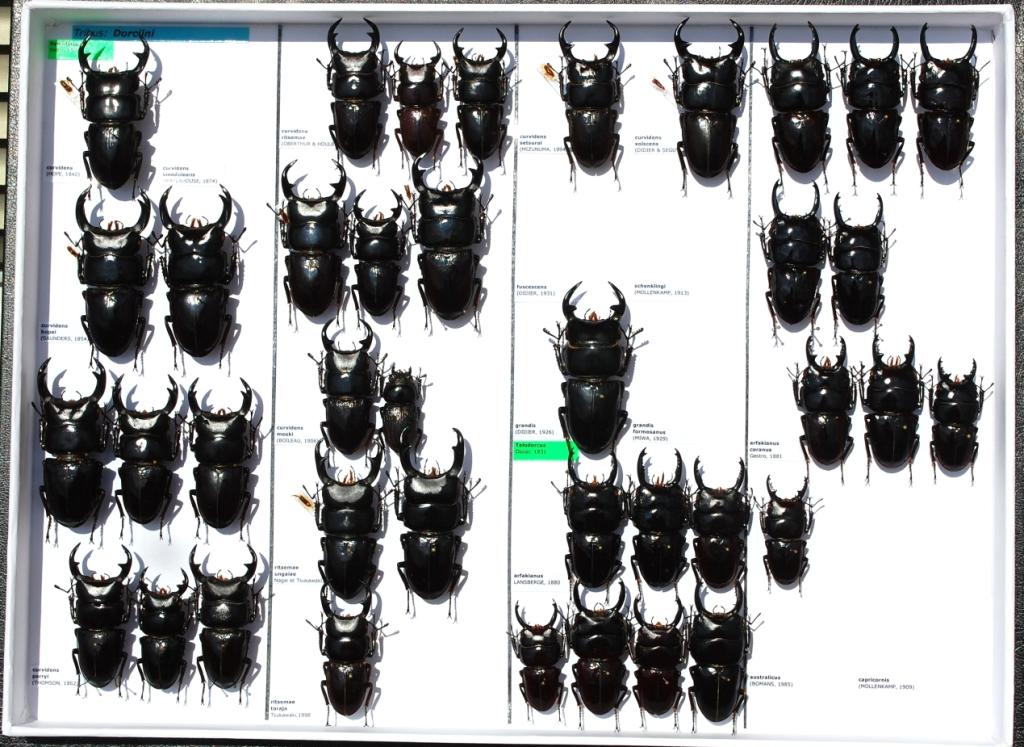Click the blue 'Tribus: Dorcini' header label
Viewport: 1024px width, 747px height.
[160, 33]
